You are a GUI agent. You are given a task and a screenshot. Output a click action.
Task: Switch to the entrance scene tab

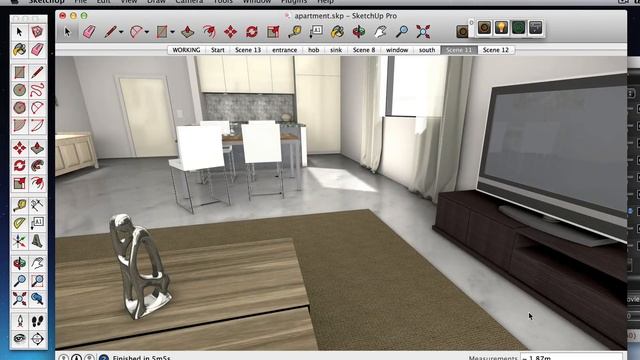284,50
